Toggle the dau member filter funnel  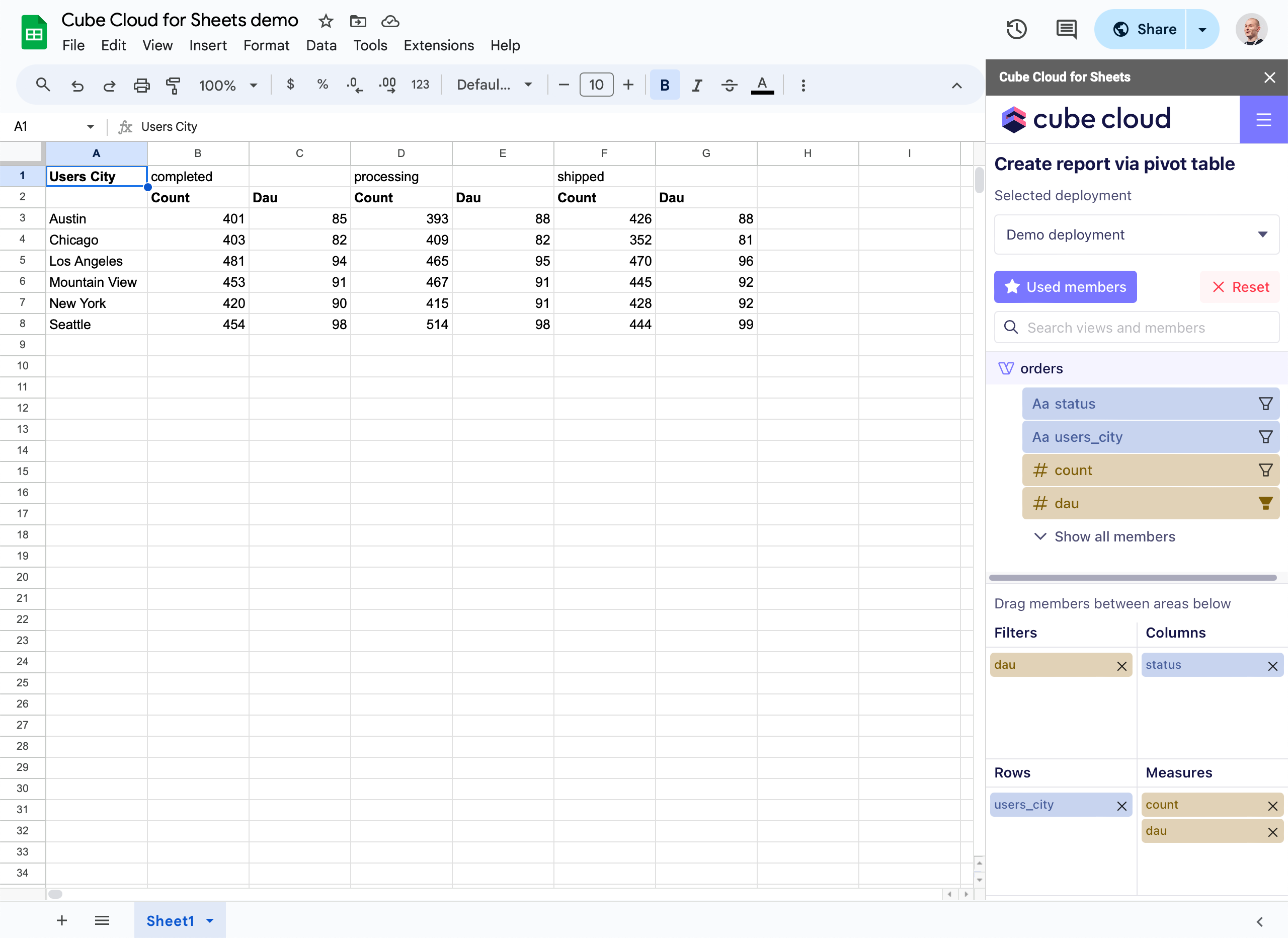pyautogui.click(x=1265, y=503)
